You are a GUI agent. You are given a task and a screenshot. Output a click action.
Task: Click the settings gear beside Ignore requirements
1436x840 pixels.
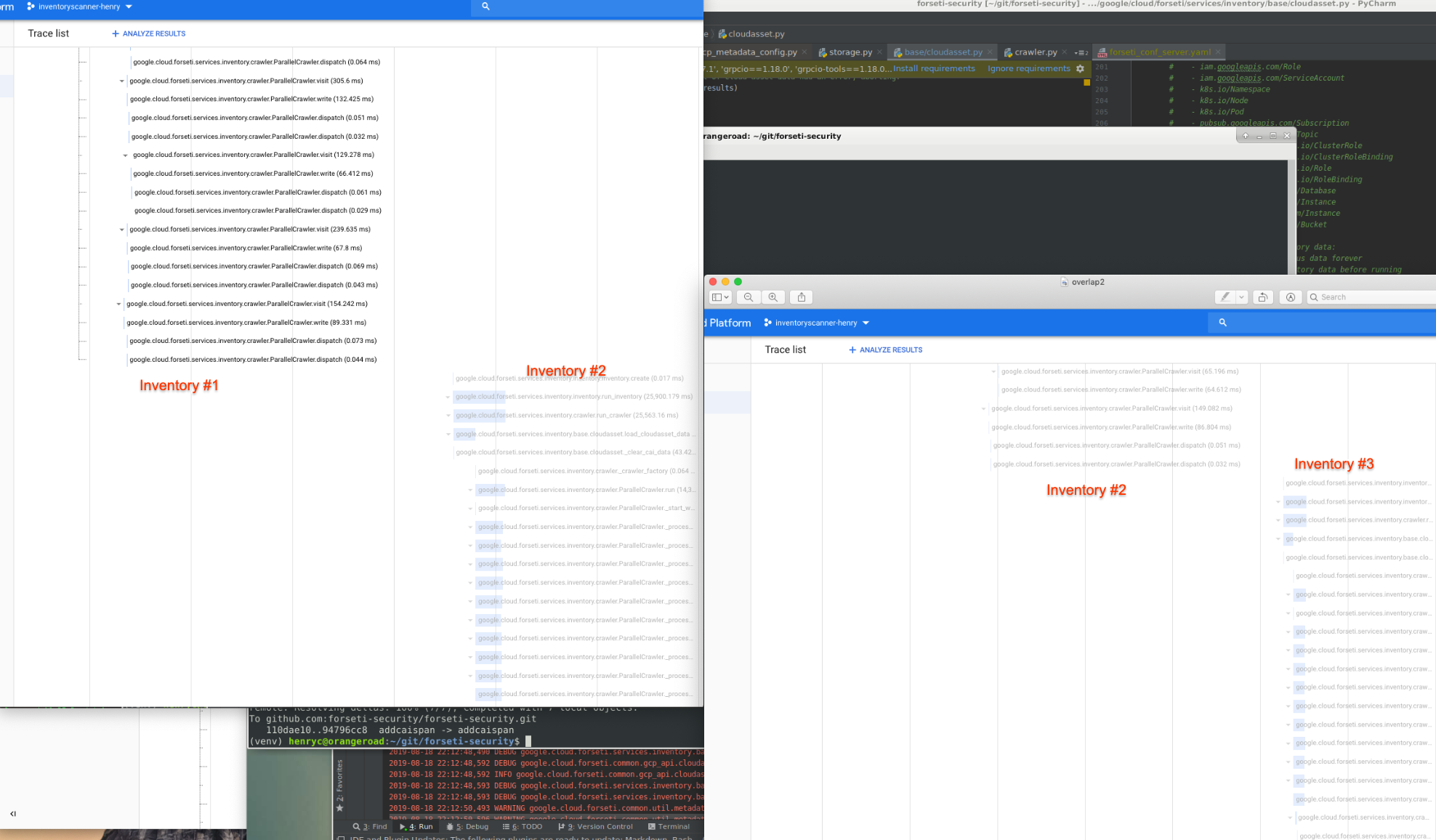[1080, 68]
